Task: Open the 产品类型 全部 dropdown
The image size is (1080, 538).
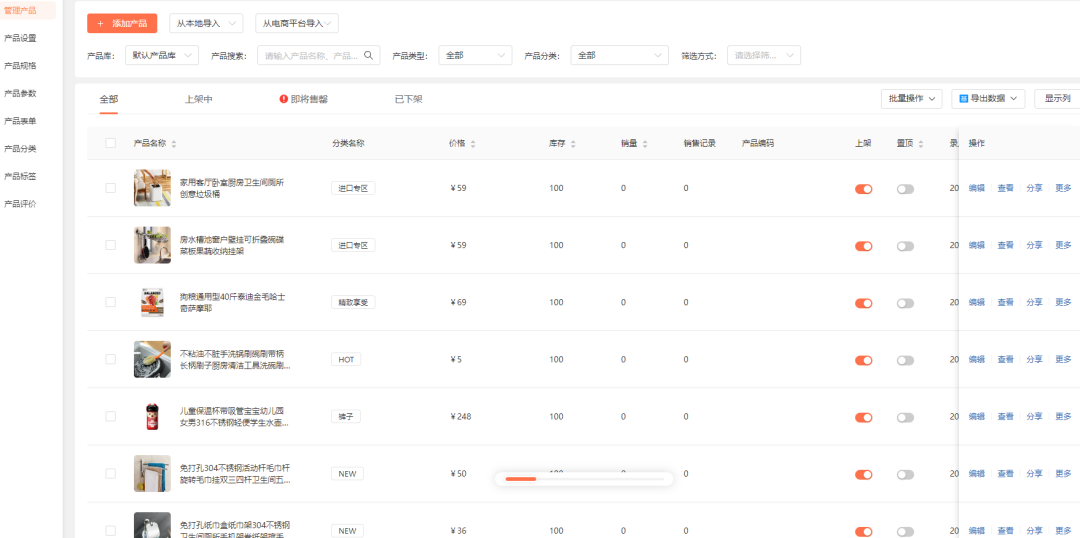Action: click(475, 55)
